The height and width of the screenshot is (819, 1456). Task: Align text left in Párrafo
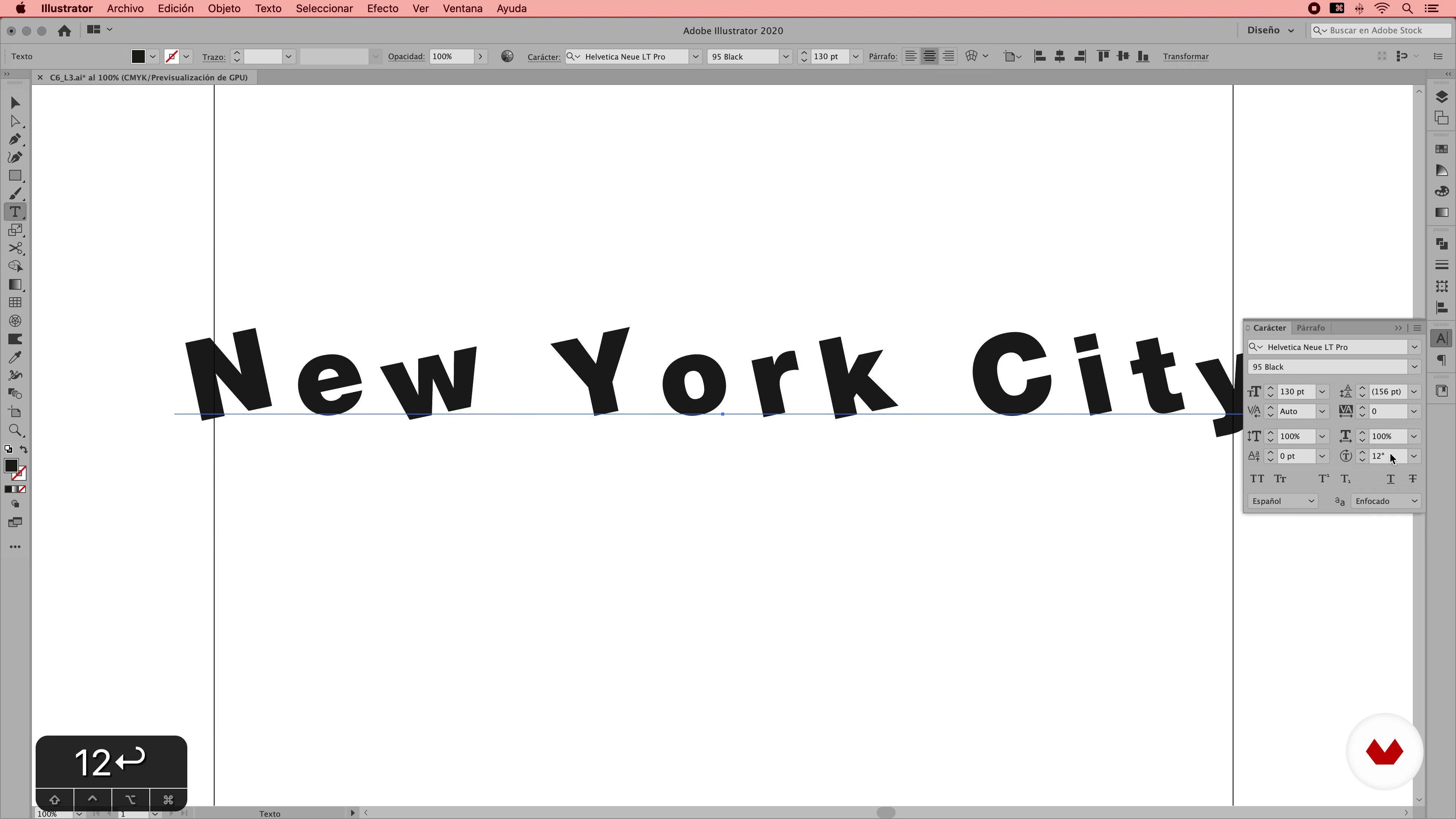point(910,56)
